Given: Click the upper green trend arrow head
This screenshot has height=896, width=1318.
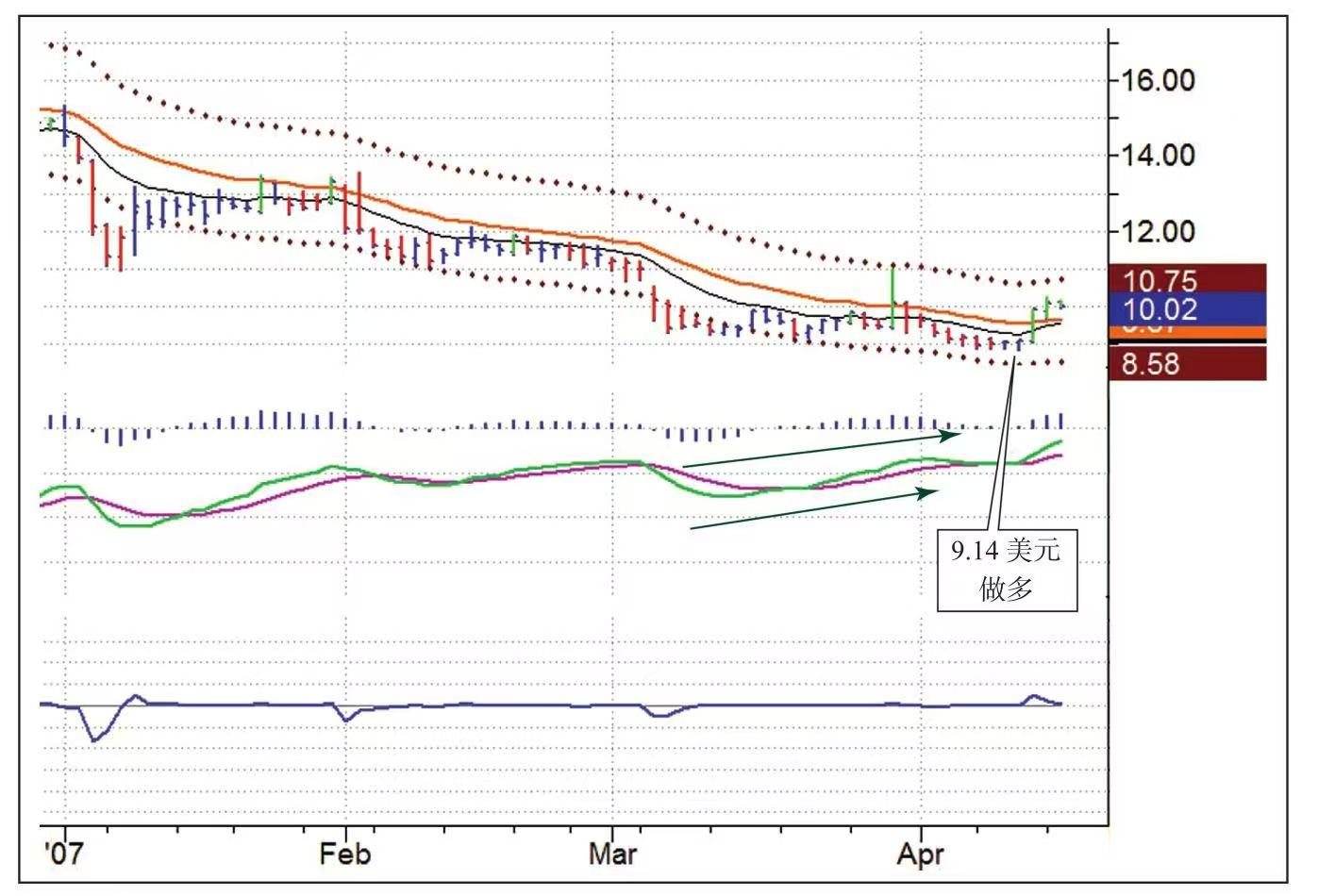Looking at the screenshot, I should pos(953,434).
